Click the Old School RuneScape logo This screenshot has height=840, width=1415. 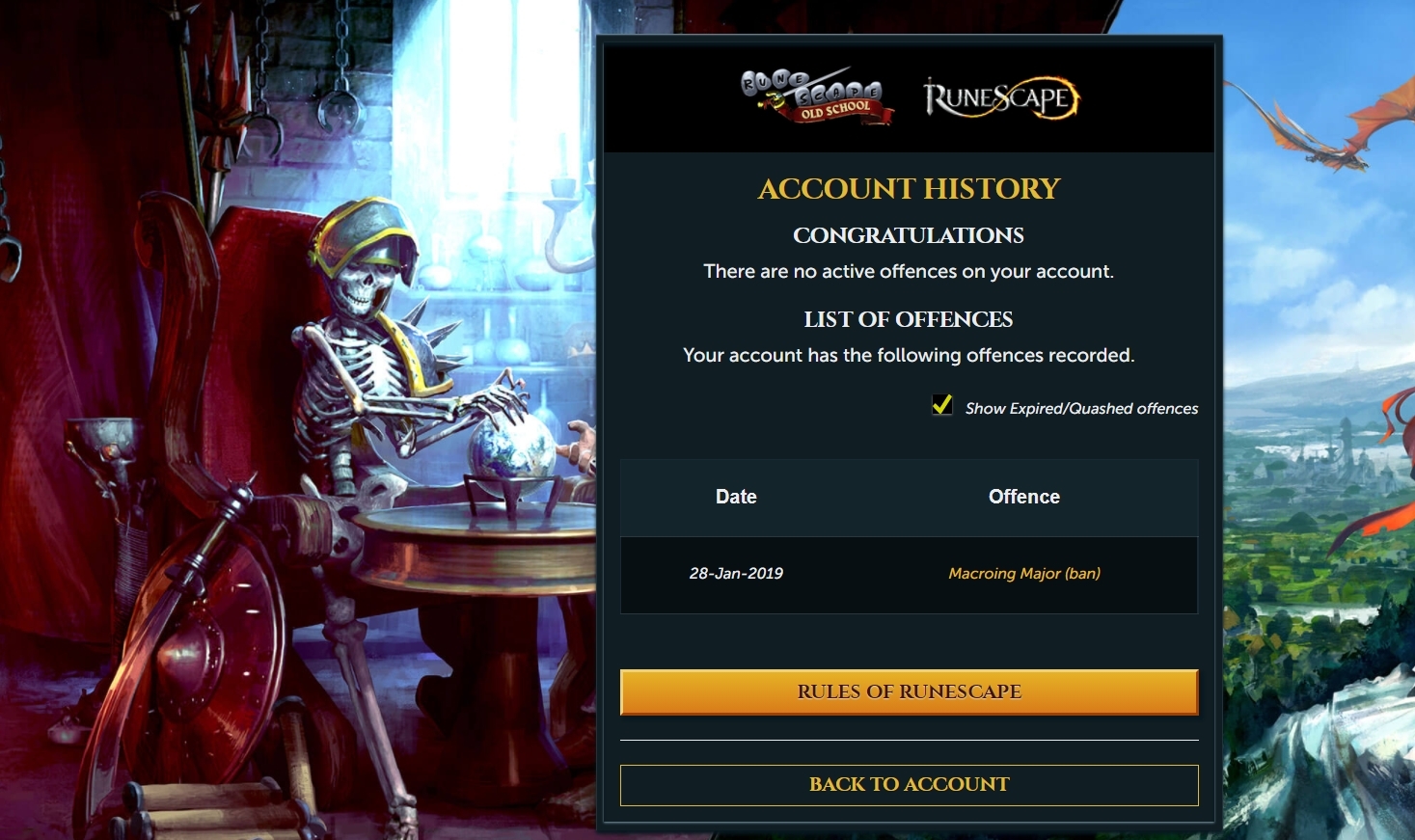pos(818,96)
